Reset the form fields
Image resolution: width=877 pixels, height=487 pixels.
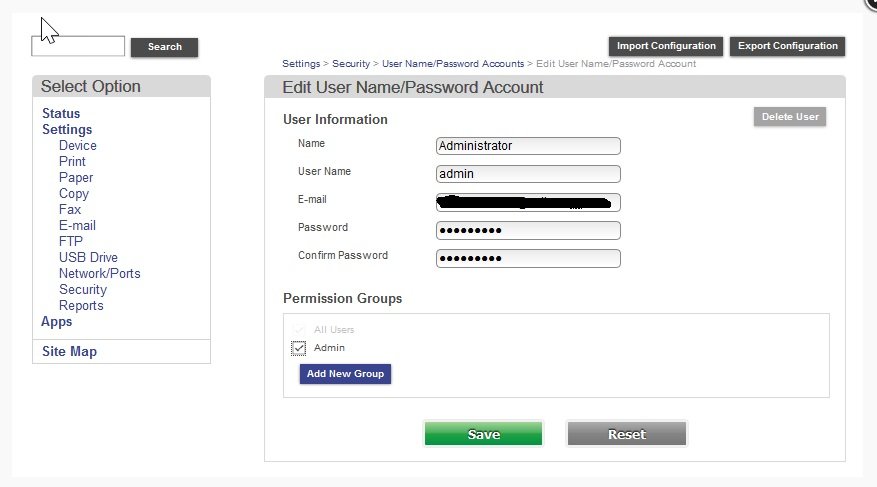627,434
